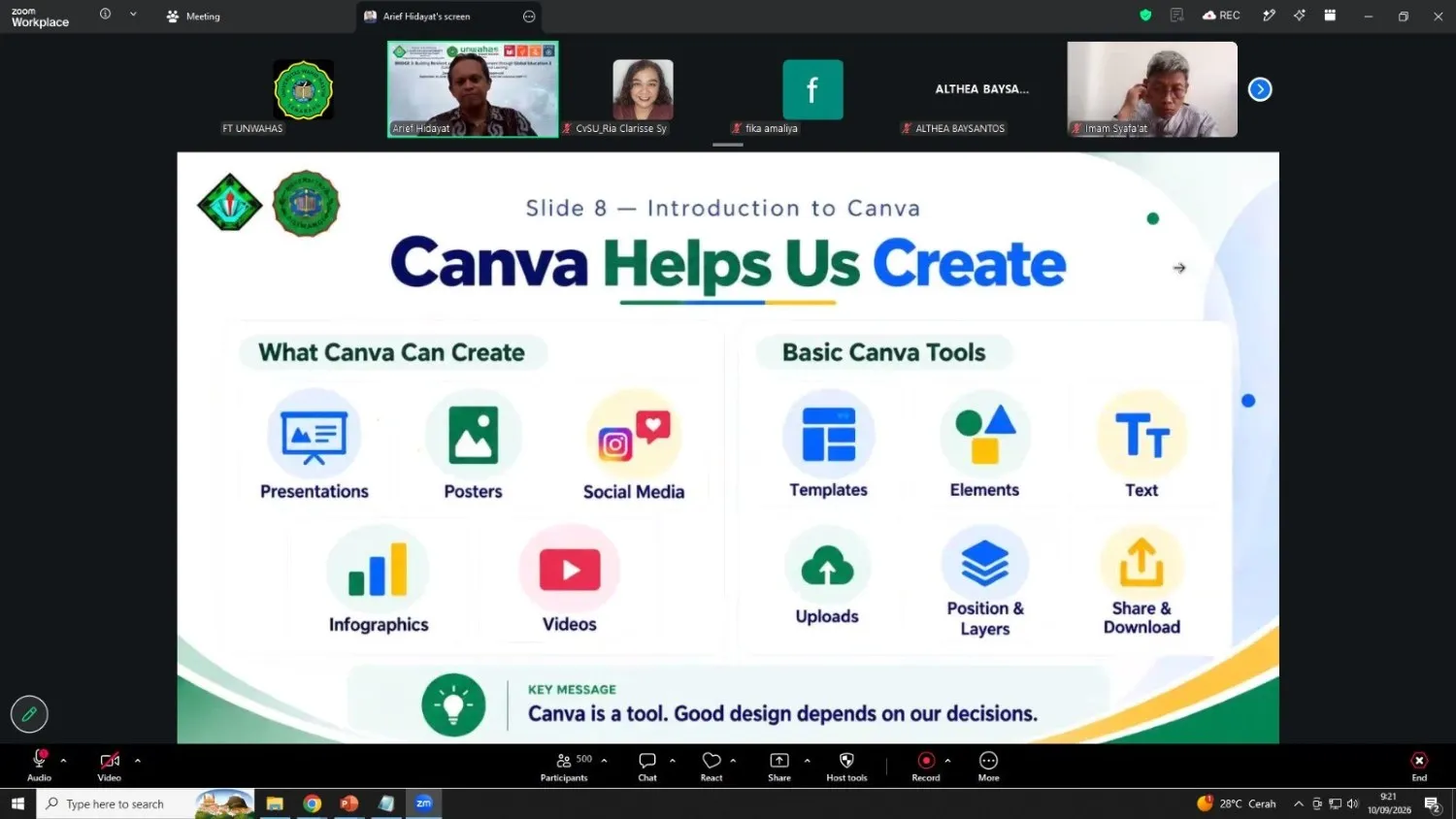The height and width of the screenshot is (819, 1456).
Task: Click the REC cloud recording indicator
Action: pyautogui.click(x=1221, y=16)
